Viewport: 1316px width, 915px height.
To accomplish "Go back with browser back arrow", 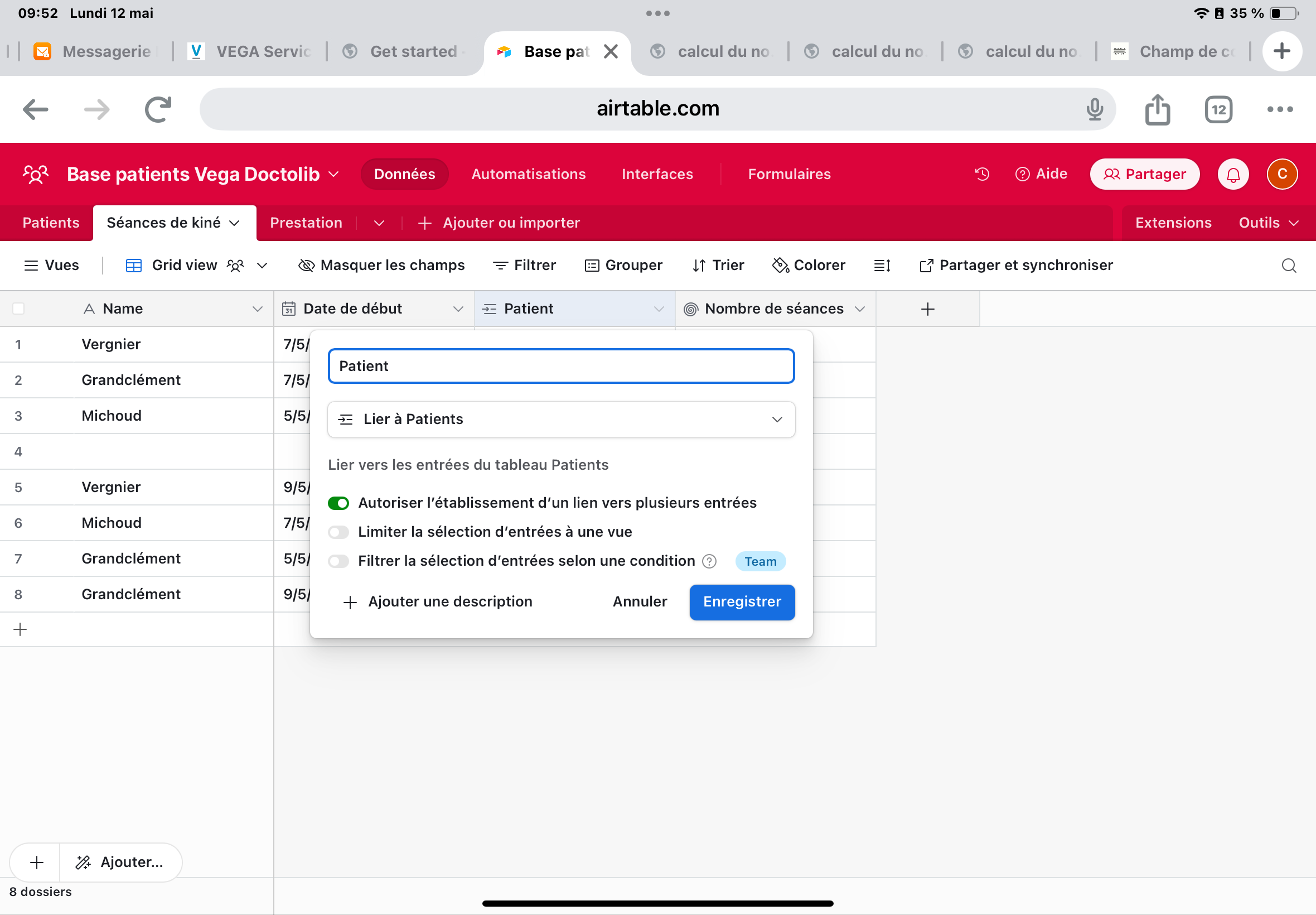I will tap(36, 109).
